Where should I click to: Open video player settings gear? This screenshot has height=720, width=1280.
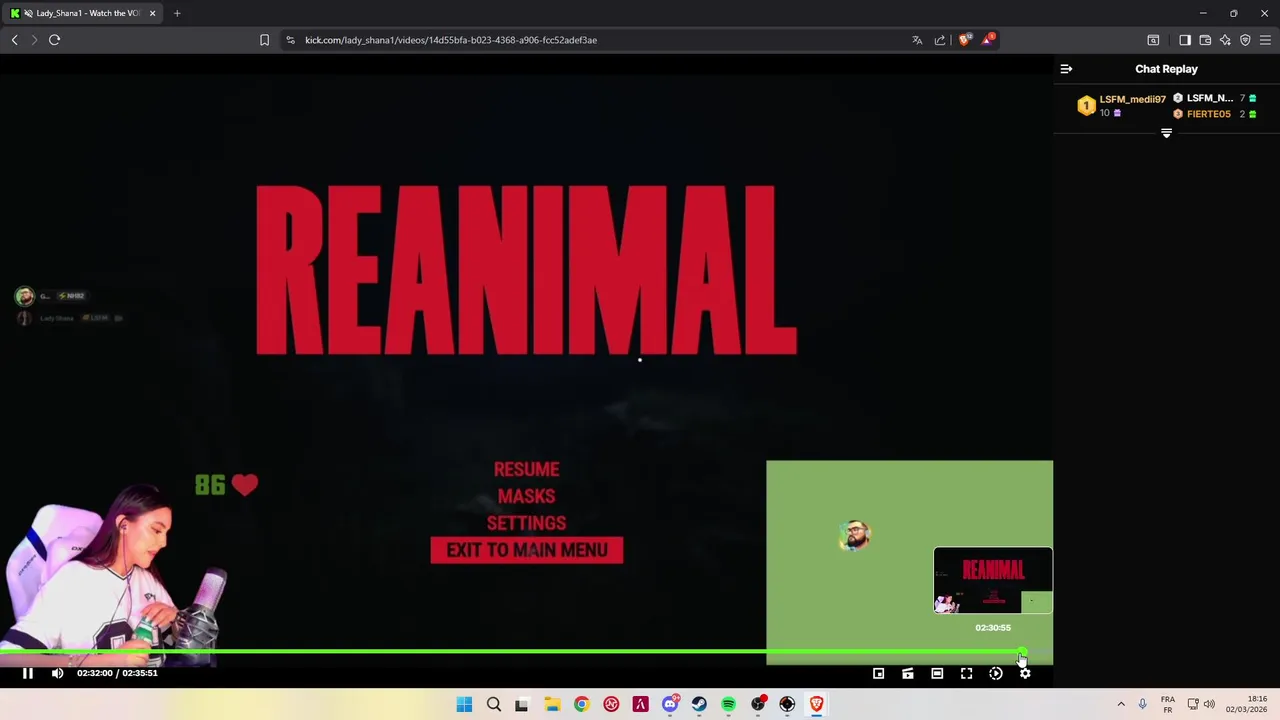coord(1025,674)
